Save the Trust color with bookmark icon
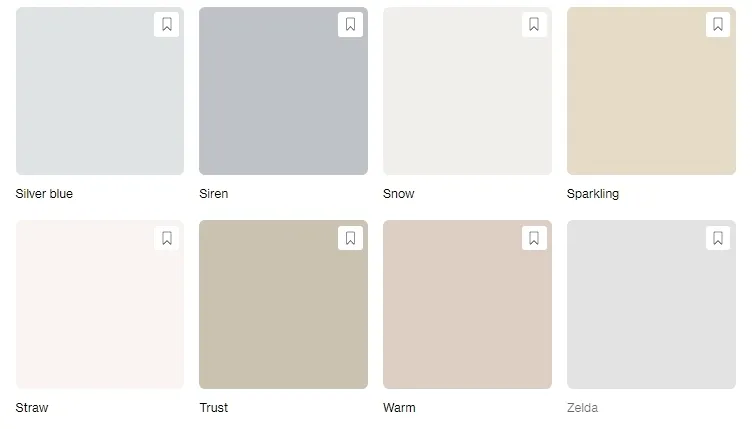752x429 pixels. click(350, 238)
